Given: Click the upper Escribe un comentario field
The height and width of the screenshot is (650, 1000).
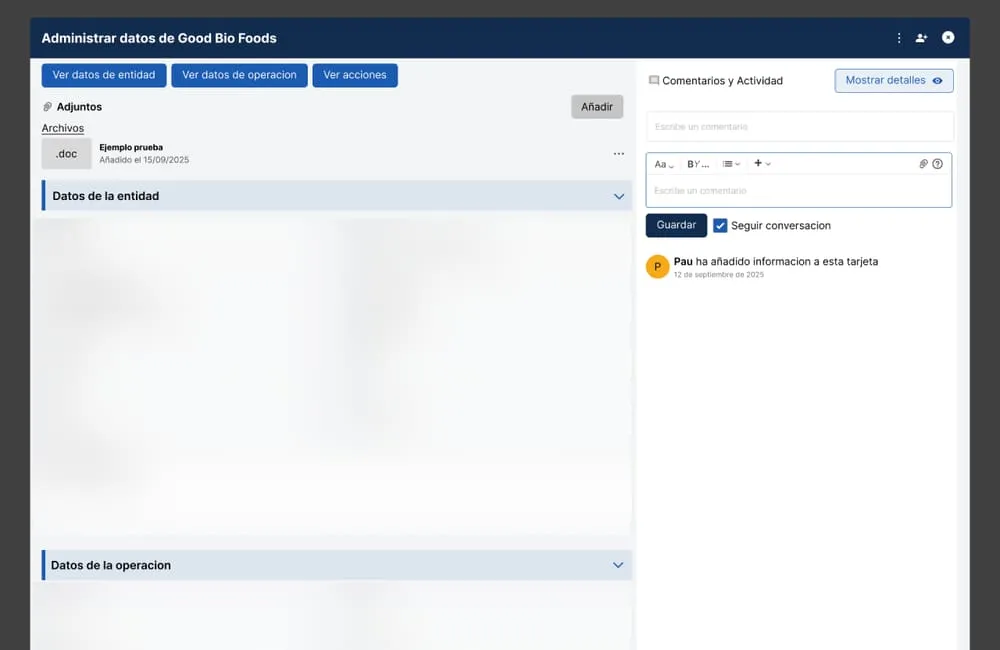Looking at the screenshot, I should (x=800, y=126).
